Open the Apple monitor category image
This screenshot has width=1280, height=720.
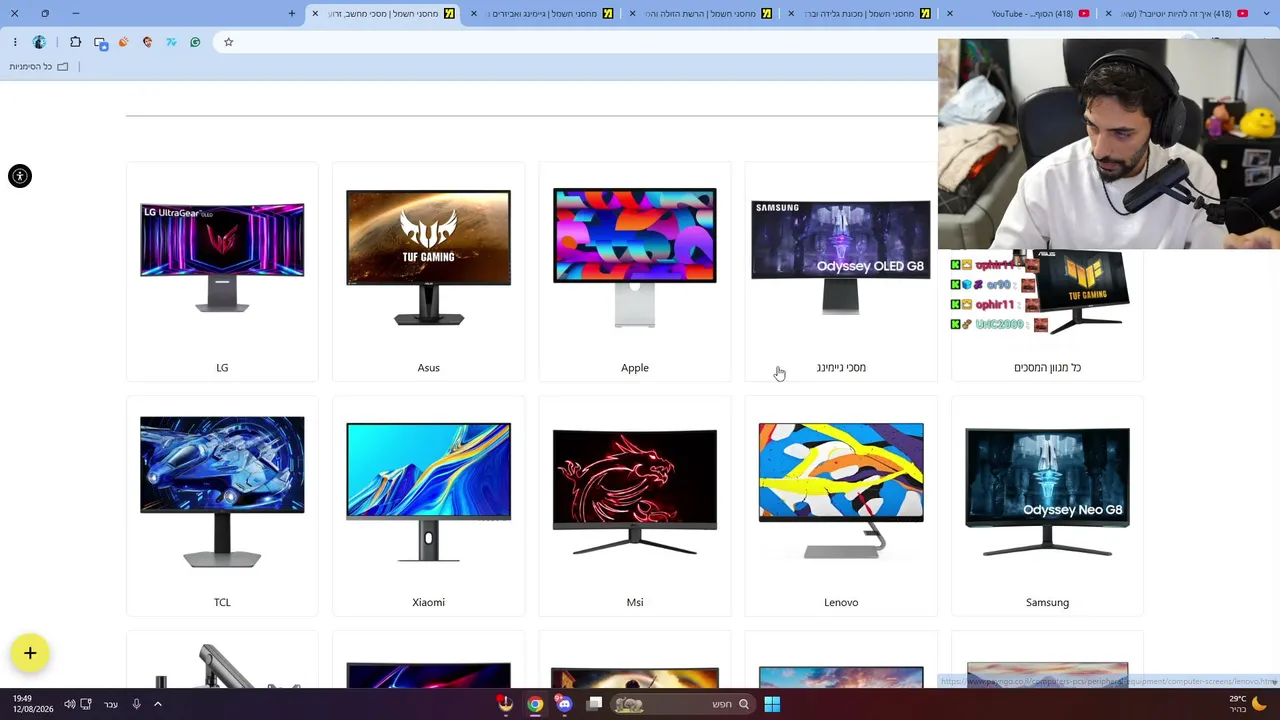point(635,257)
